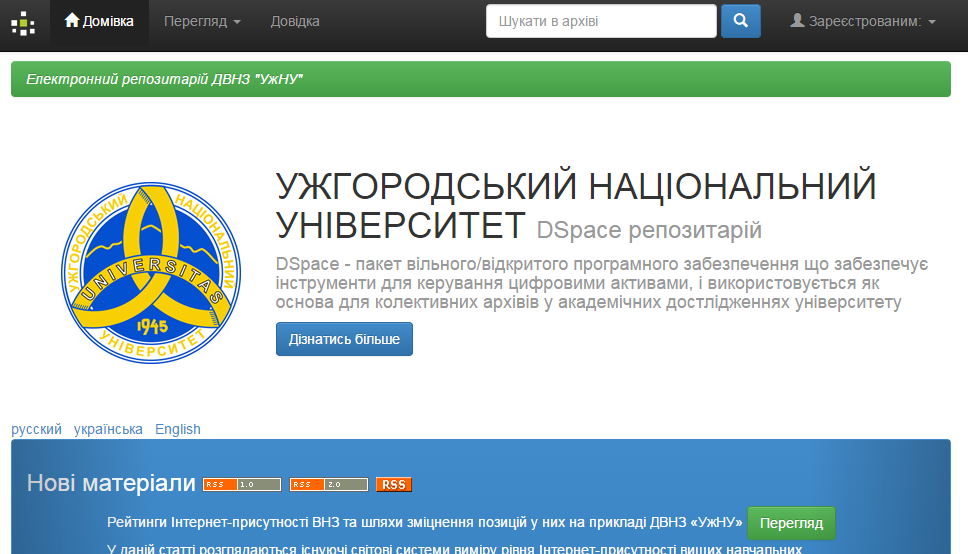
Task: Go to the Домівка home page
Action: point(99,21)
